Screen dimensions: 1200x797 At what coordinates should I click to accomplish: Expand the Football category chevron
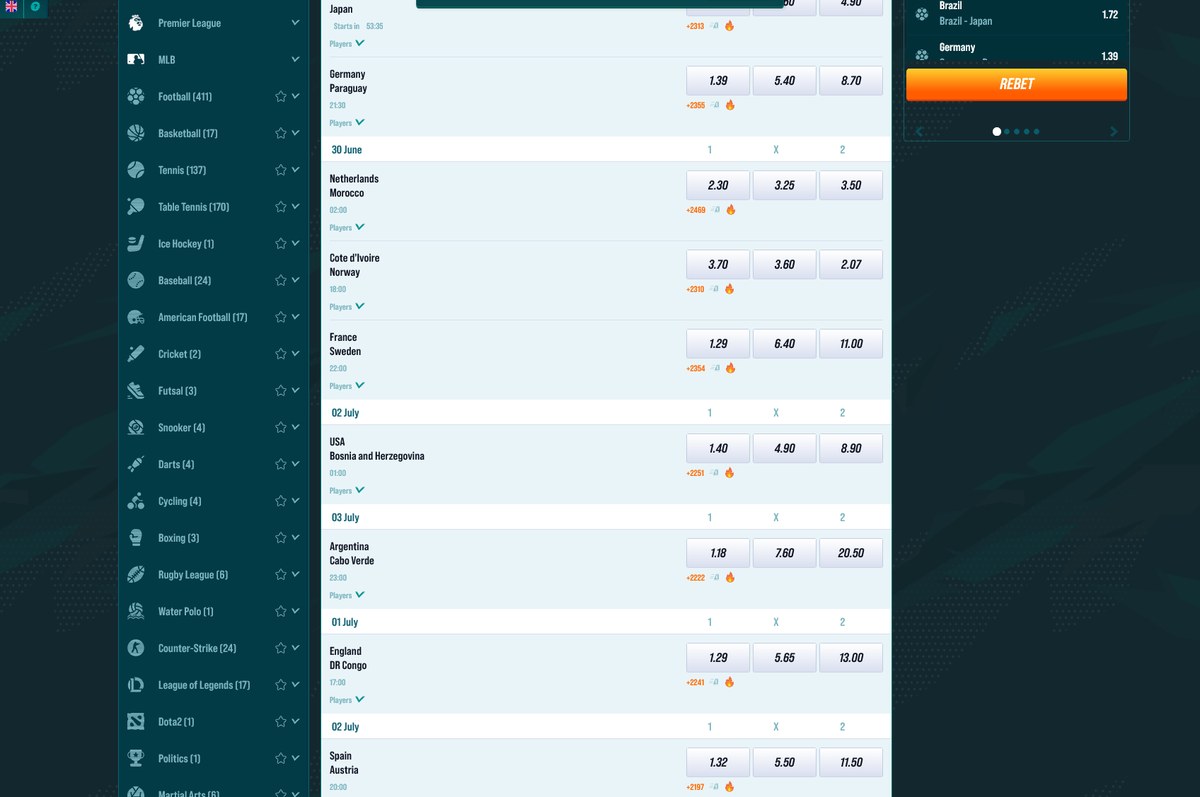point(295,96)
